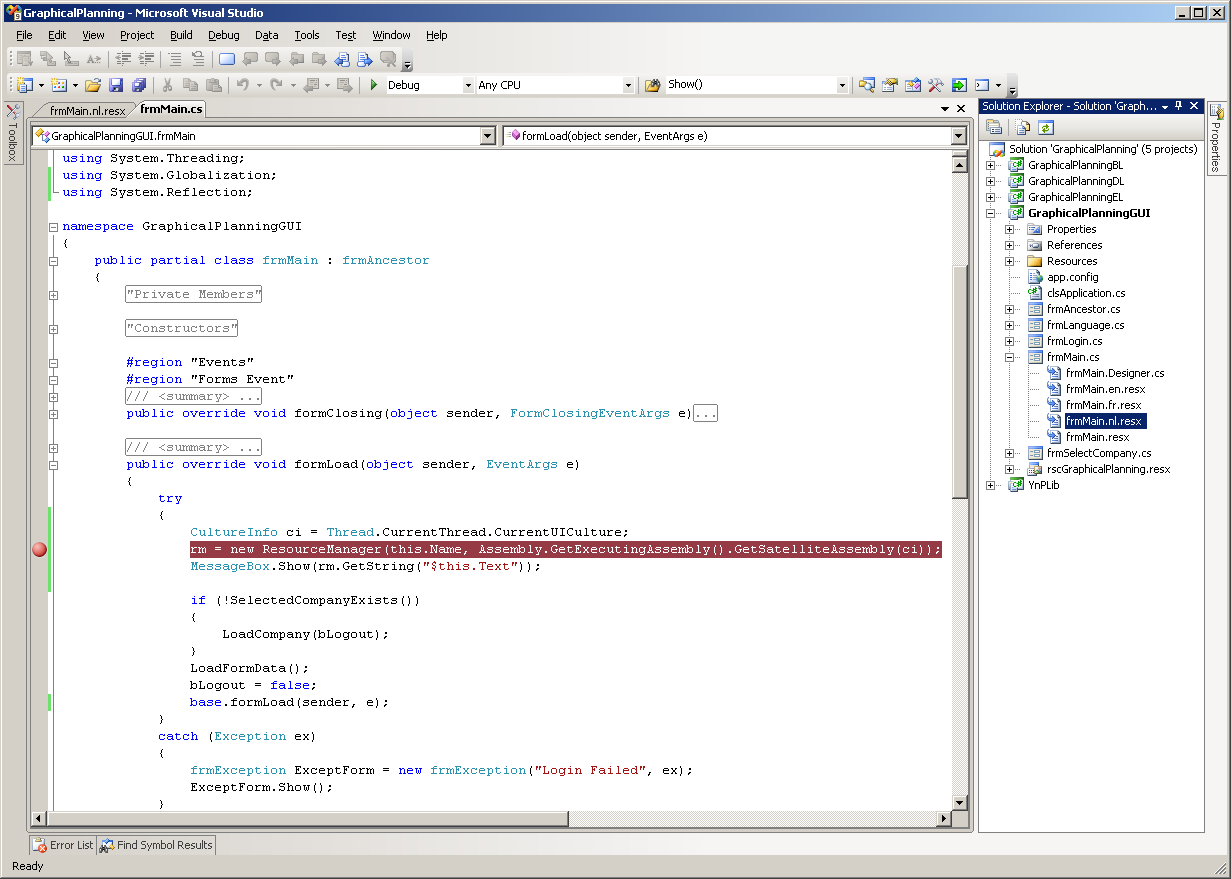Click the Refresh icon in Solution Explorer
This screenshot has width=1231, height=879.
[1045, 127]
